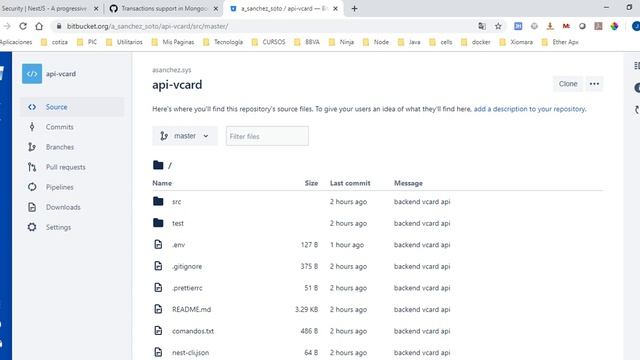Click the download extension icon in toolbar
Viewport: 640px width, 360px height.
point(550,26)
